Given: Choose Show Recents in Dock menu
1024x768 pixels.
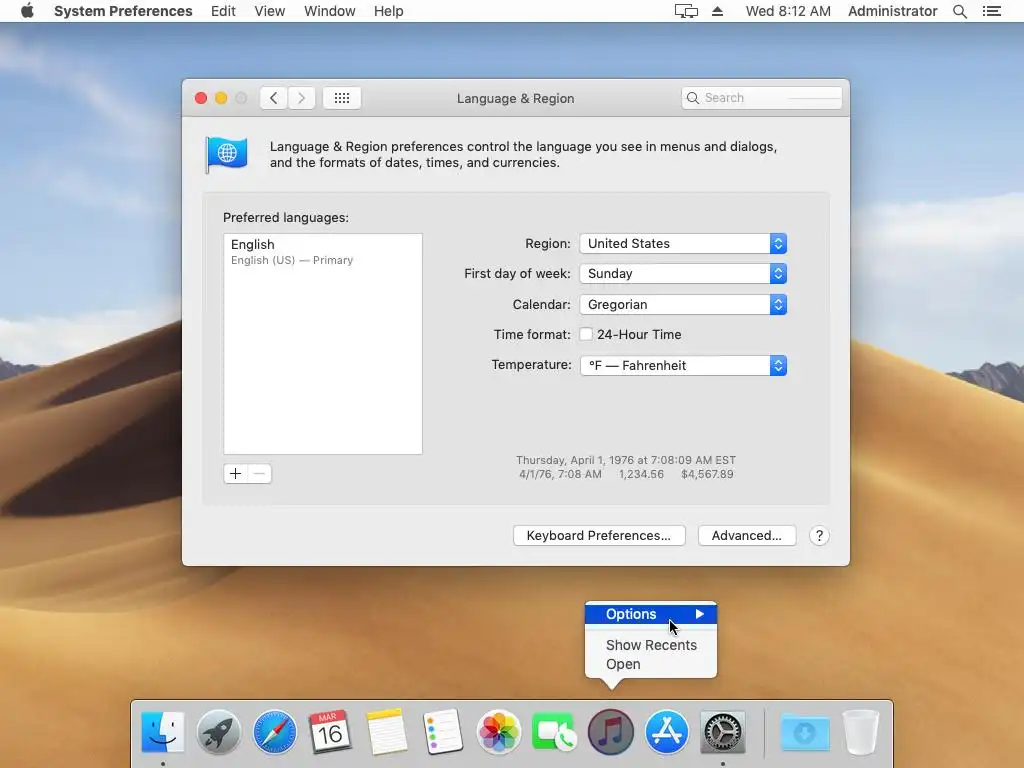Looking at the screenshot, I should click(x=650, y=645).
